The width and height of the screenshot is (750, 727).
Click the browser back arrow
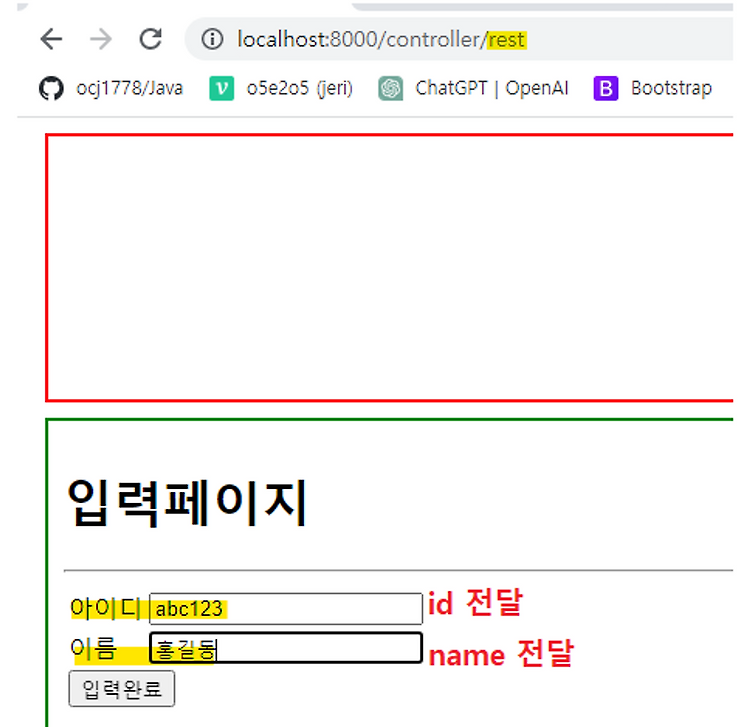tap(51, 39)
